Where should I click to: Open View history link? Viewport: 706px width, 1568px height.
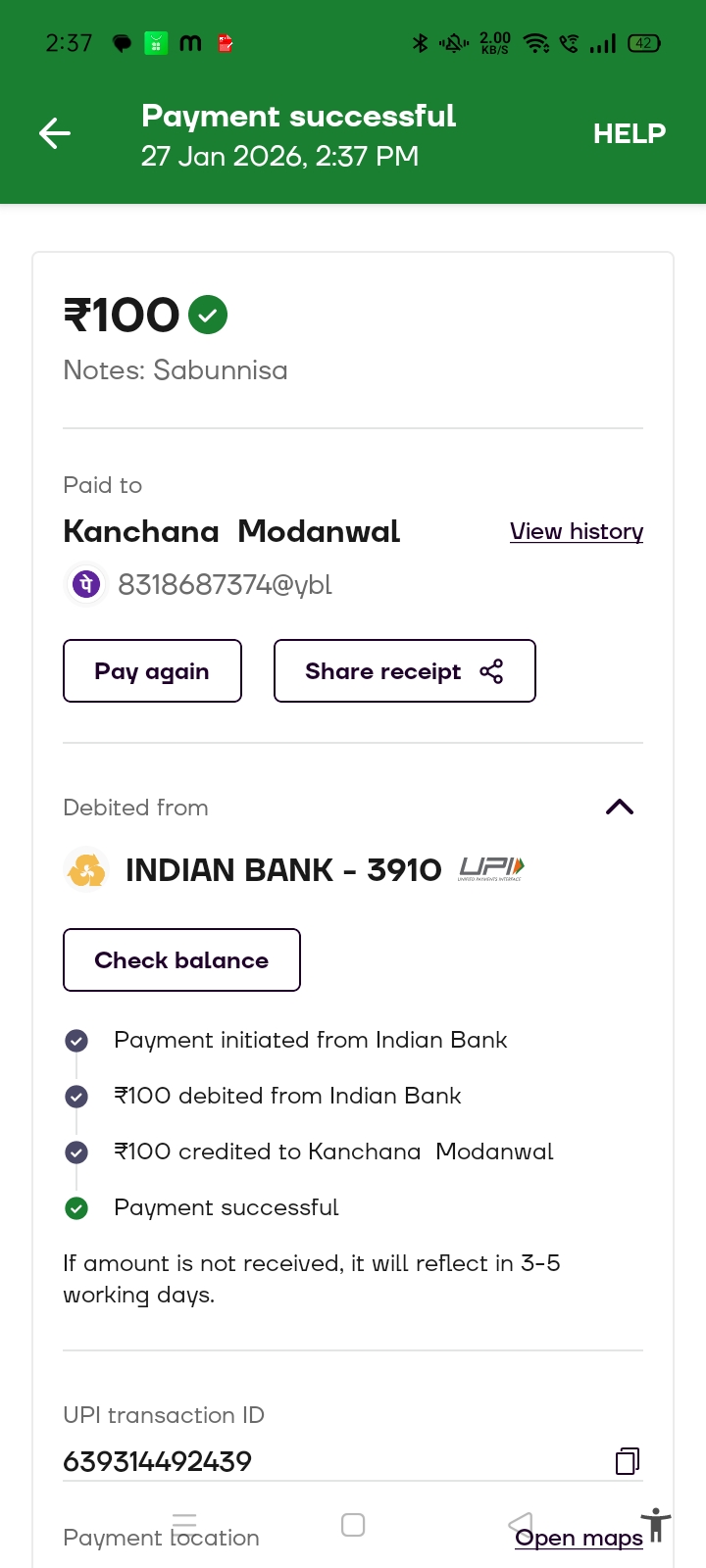click(x=577, y=531)
